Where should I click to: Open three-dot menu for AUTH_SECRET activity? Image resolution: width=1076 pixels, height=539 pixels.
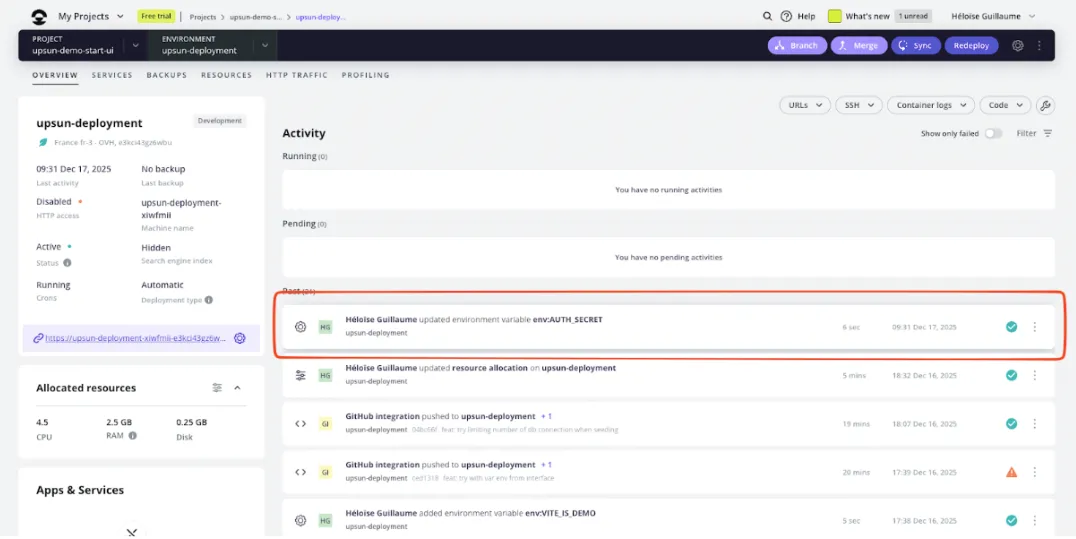tap(1034, 327)
